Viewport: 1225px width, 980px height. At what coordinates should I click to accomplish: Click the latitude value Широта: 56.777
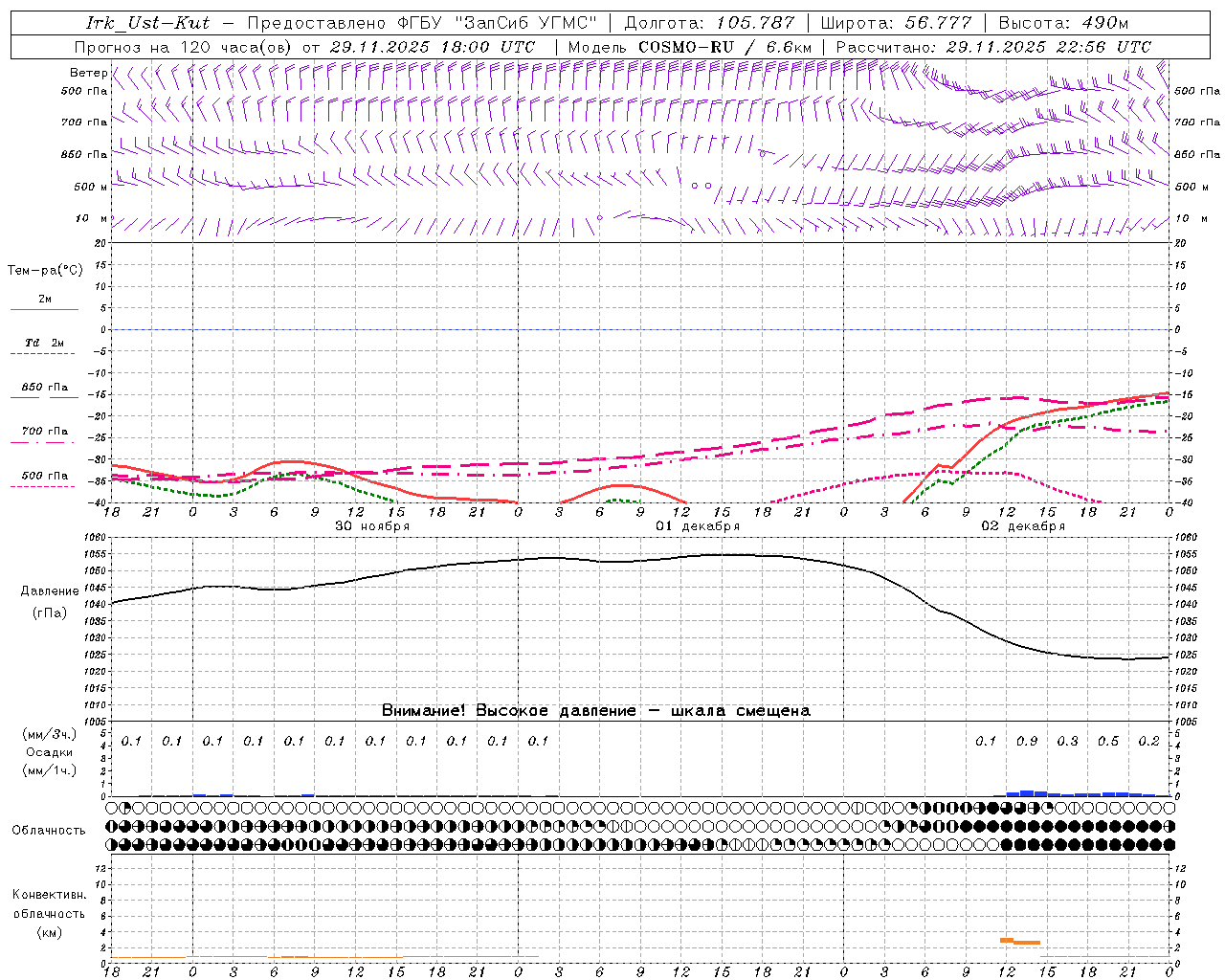click(x=896, y=22)
